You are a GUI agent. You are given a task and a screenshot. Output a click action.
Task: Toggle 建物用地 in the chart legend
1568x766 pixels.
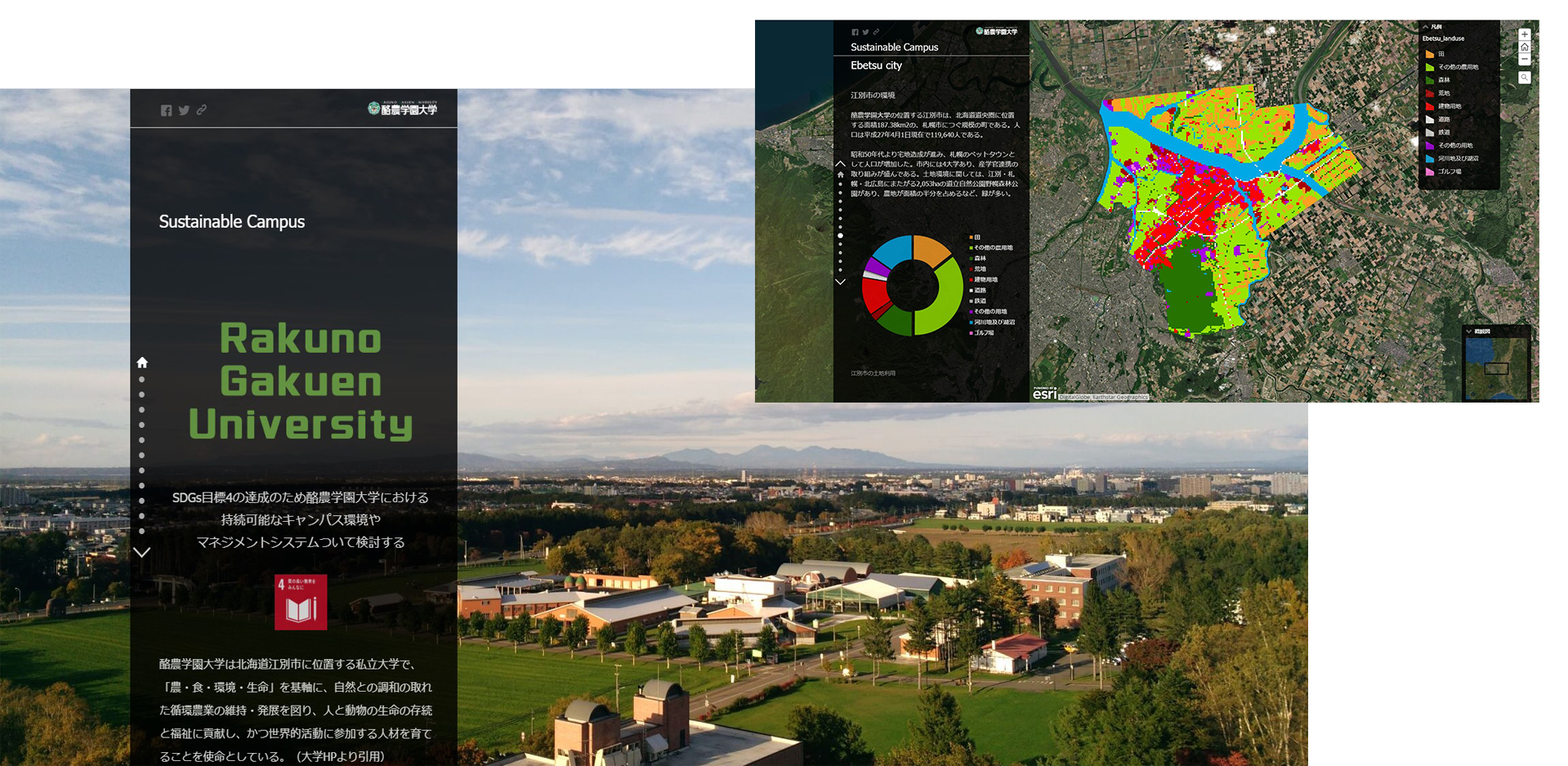coord(984,279)
